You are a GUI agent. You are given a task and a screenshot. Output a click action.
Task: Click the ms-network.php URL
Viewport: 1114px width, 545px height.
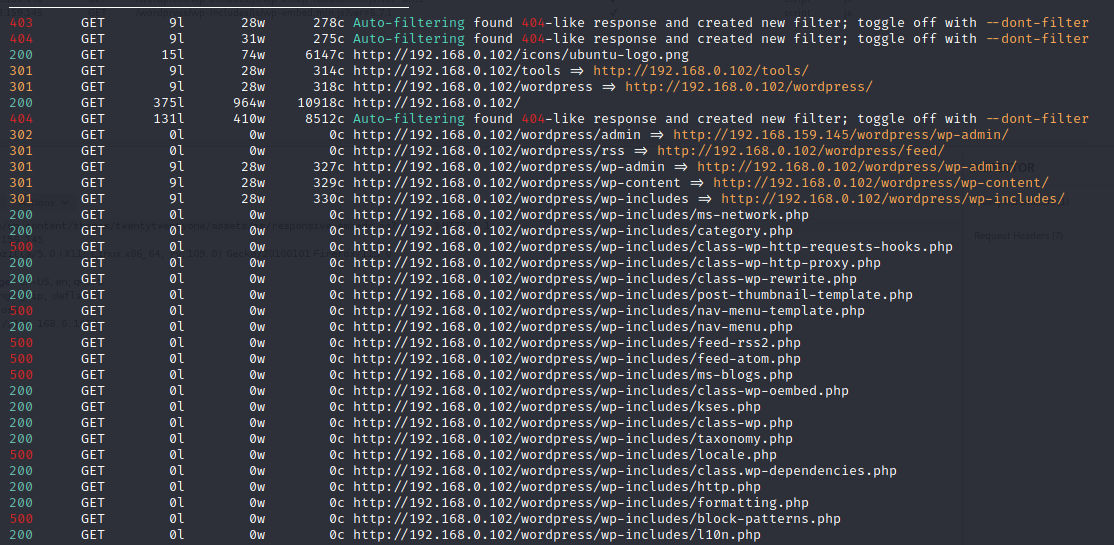[x=580, y=215]
